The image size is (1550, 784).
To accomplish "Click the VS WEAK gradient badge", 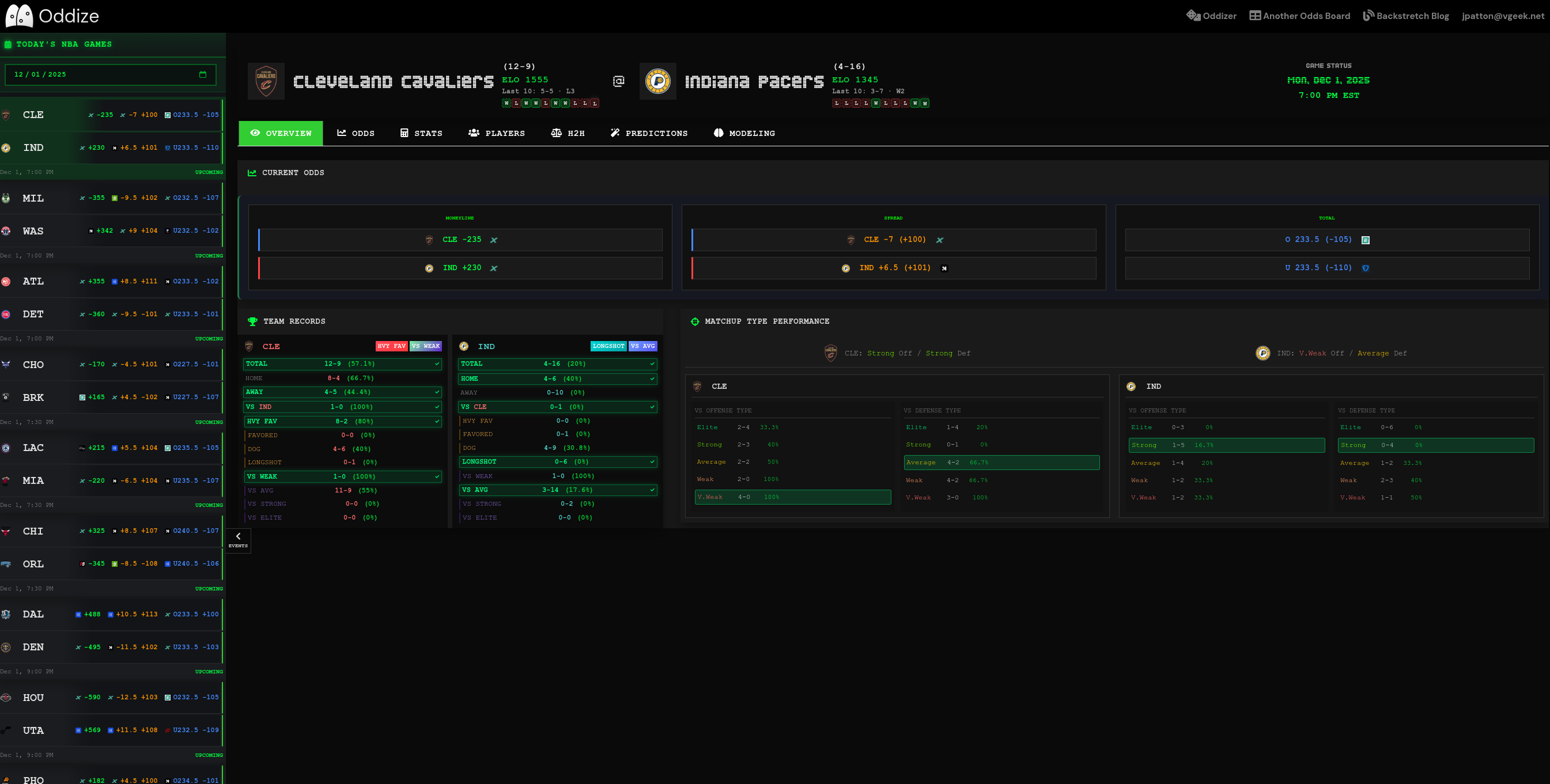I will [x=426, y=346].
